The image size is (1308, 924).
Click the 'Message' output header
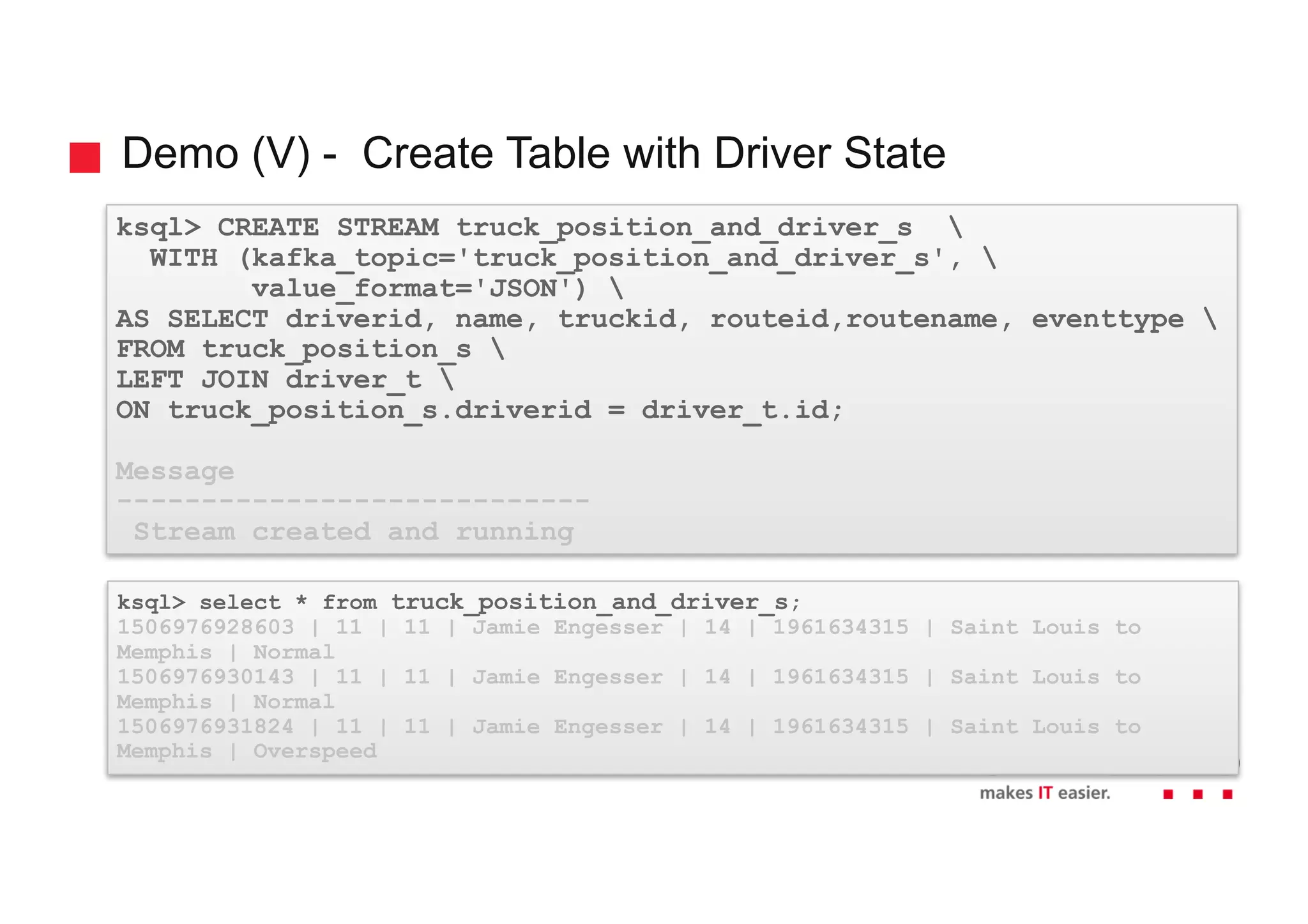[x=175, y=472]
